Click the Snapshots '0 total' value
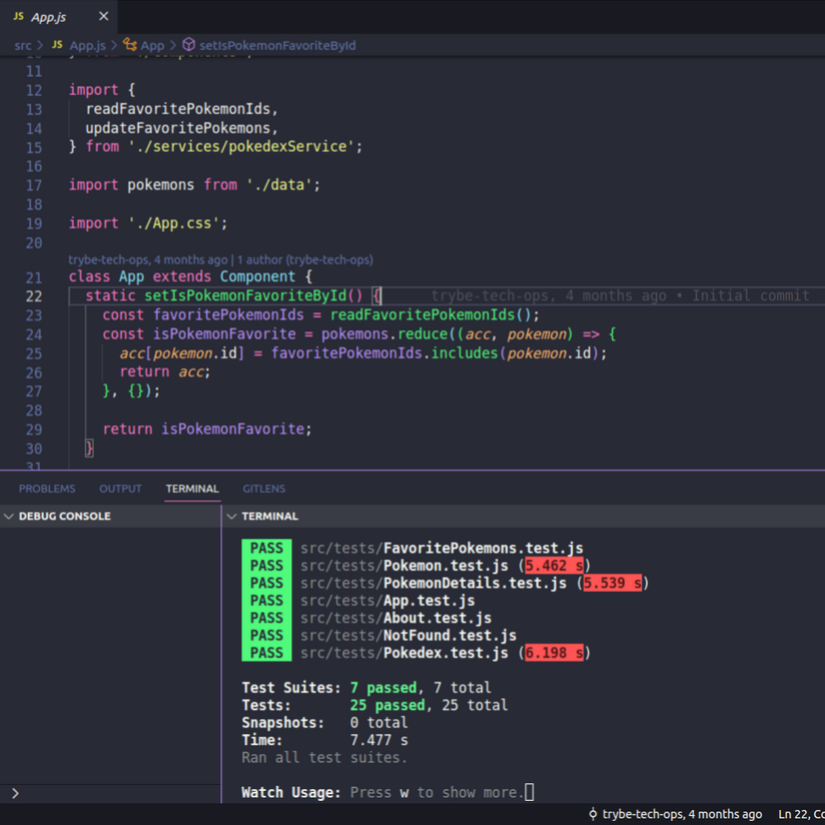Image resolution: width=825 pixels, height=825 pixels. pyautogui.click(x=379, y=723)
